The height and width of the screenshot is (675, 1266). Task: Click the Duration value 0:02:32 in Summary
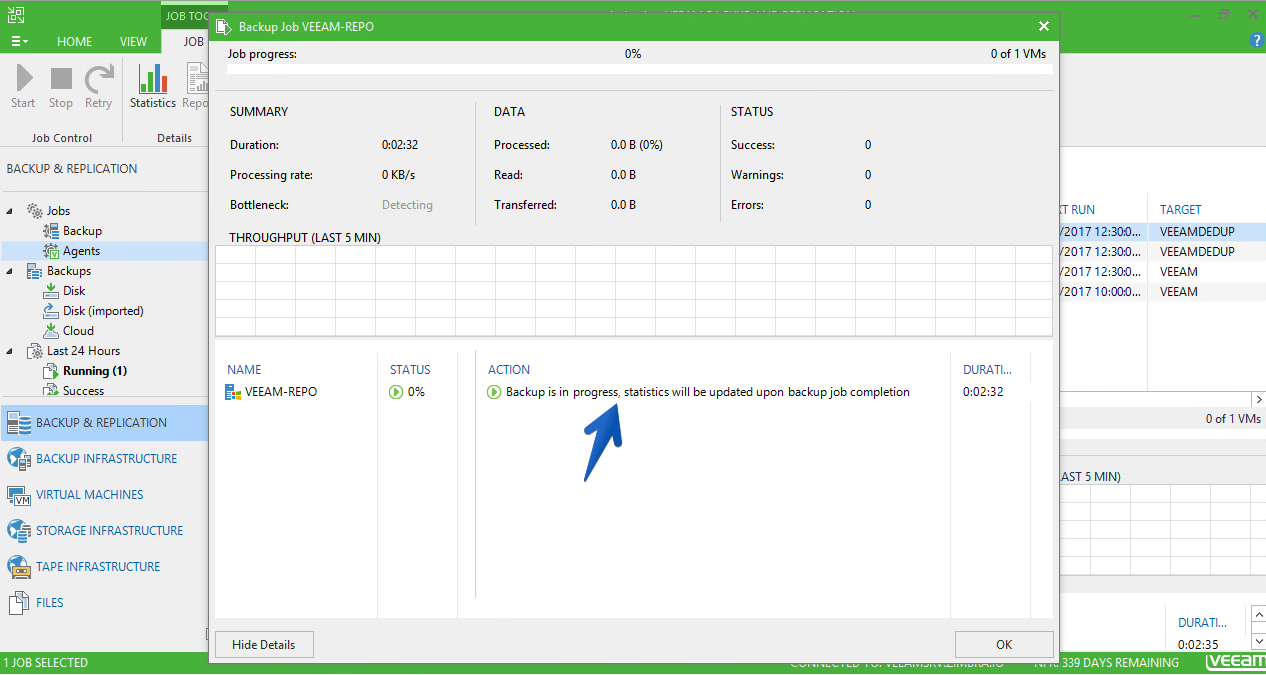(400, 145)
